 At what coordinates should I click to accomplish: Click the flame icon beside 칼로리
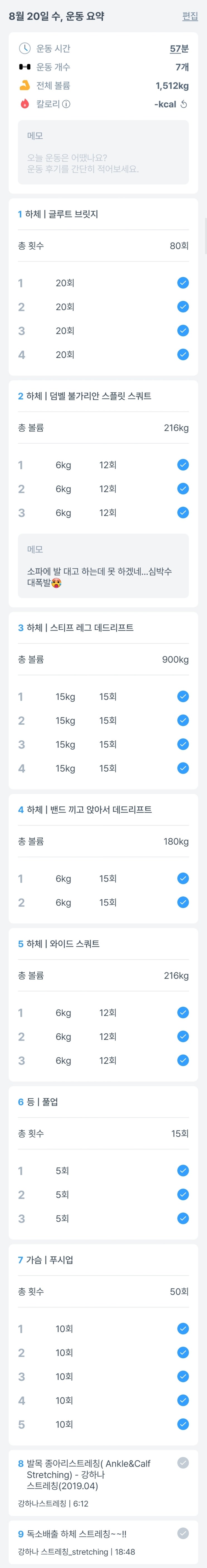tap(24, 104)
